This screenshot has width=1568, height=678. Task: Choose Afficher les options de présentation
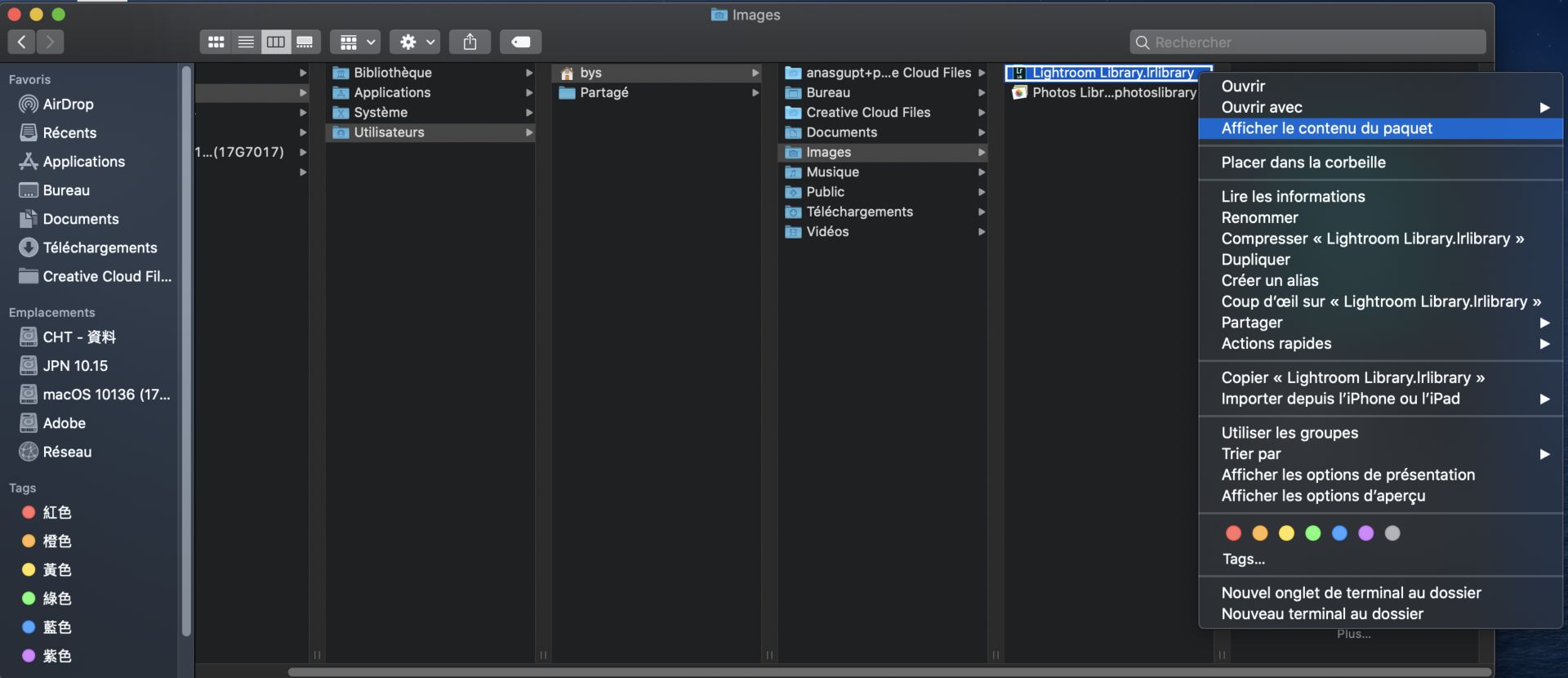click(x=1380, y=475)
